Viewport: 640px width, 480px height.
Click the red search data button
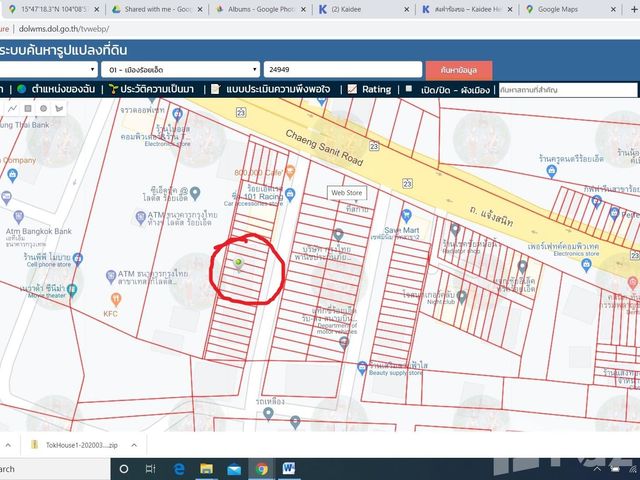click(x=459, y=70)
